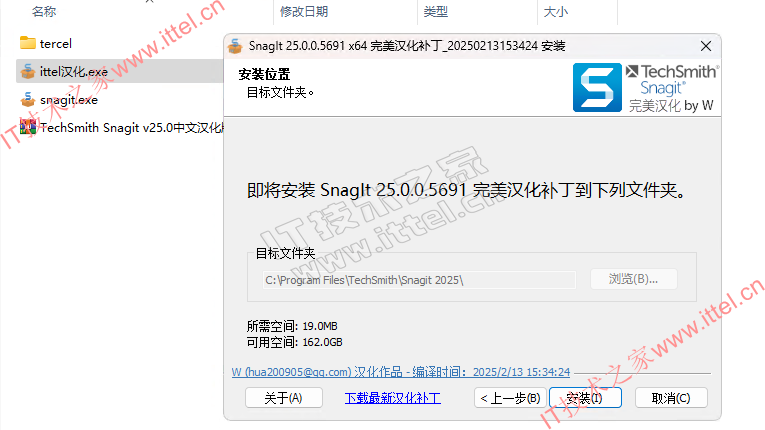Click the 安装位置 heading
Screen dimensions: 765x430
point(264,74)
